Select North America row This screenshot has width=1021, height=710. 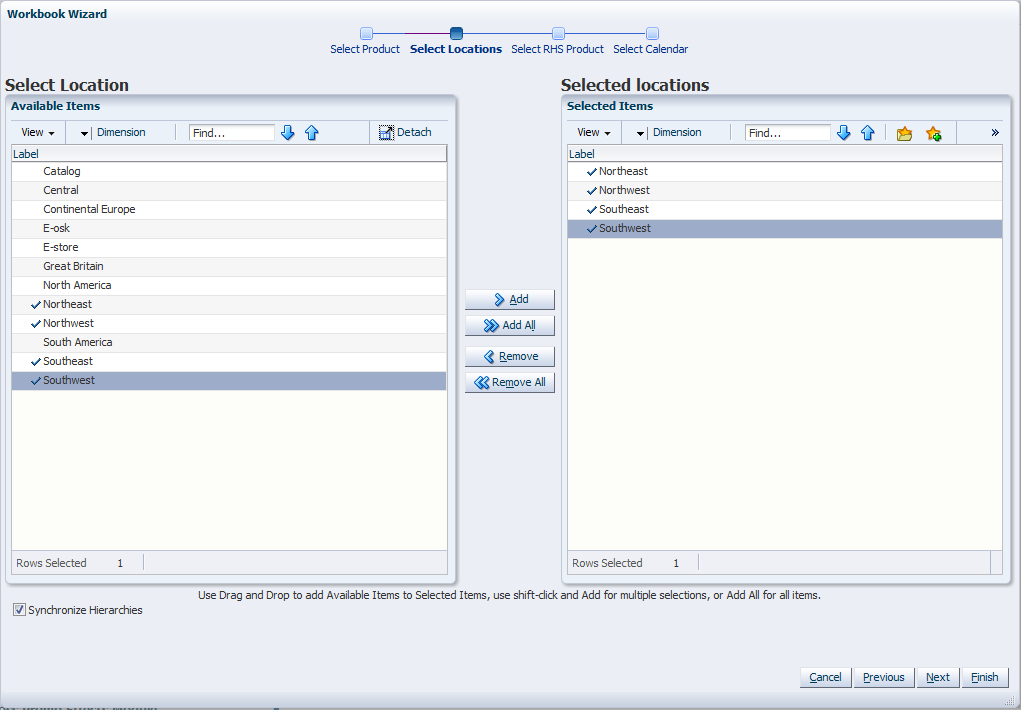[229, 285]
